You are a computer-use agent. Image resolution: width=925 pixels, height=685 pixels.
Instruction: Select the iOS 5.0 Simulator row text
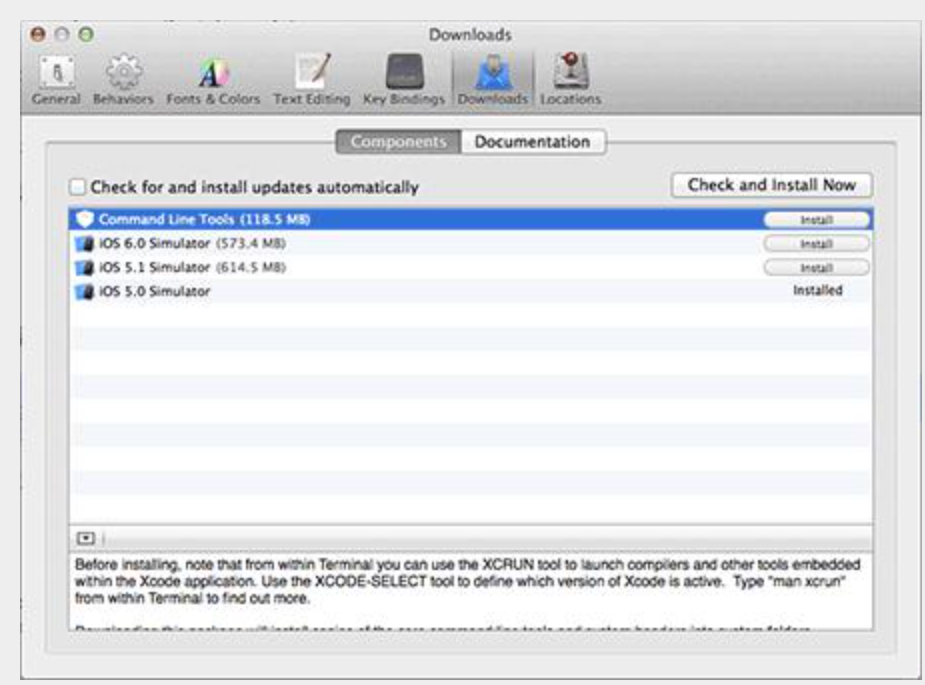click(x=154, y=291)
